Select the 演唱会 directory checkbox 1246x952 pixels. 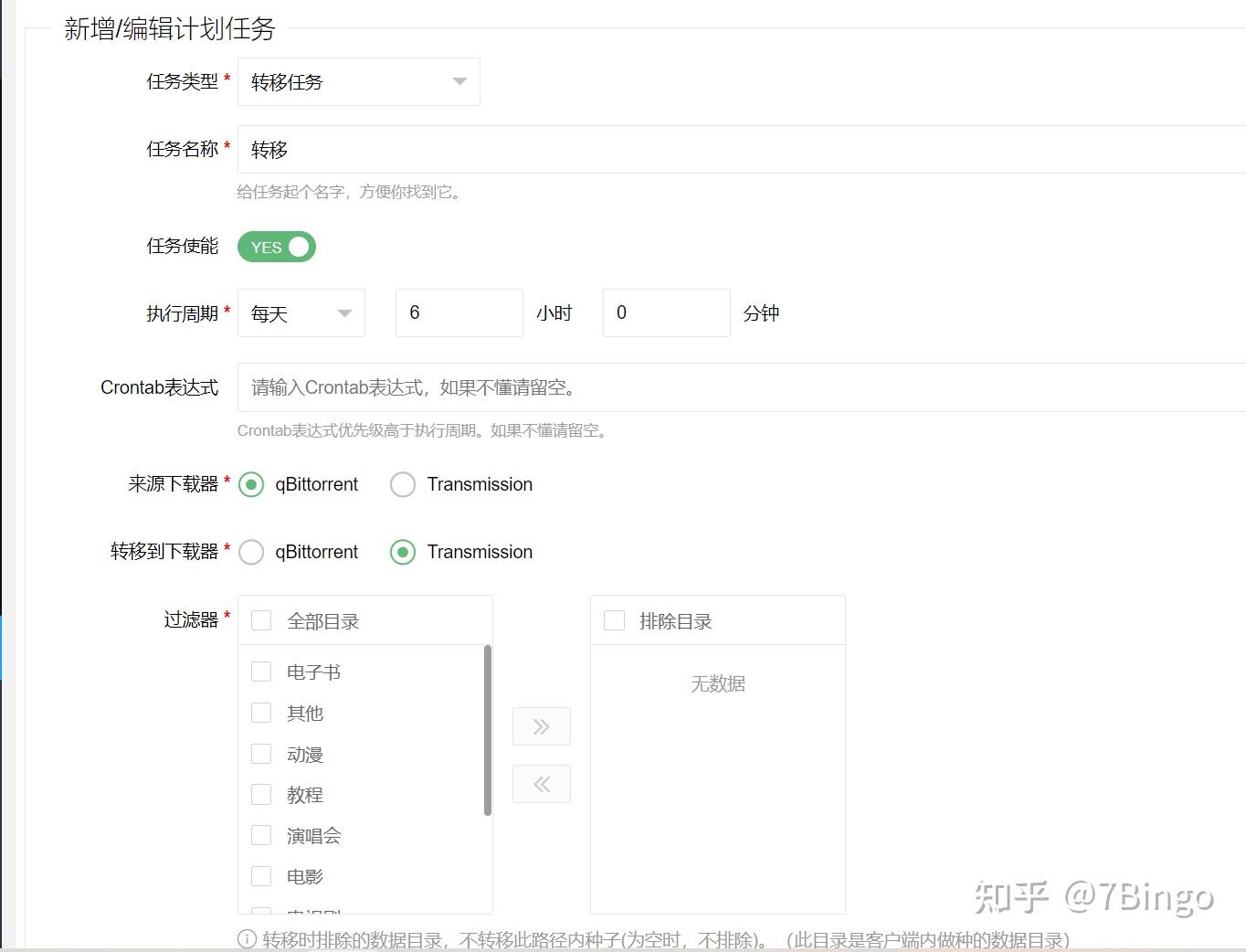pyautogui.click(x=260, y=834)
